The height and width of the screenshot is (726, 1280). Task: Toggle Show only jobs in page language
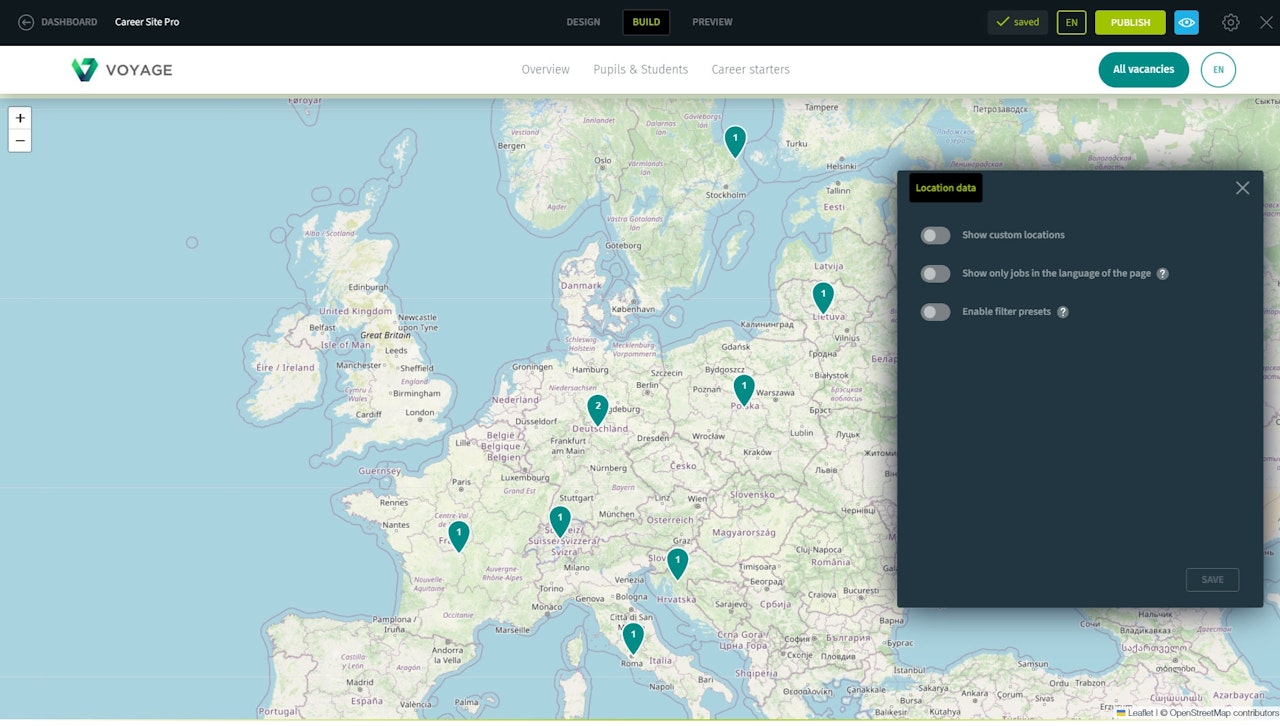click(x=935, y=274)
